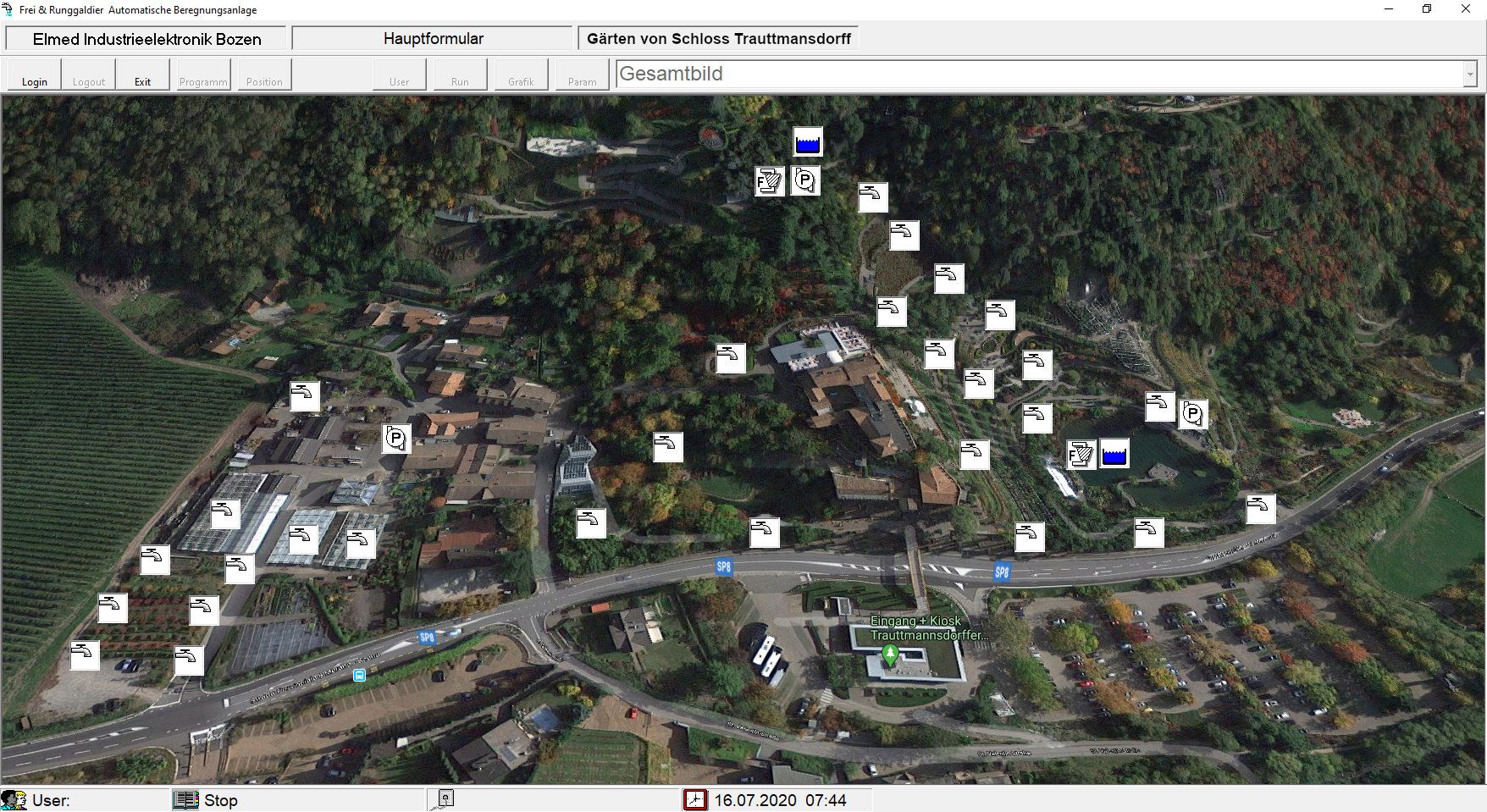Click the blue water tank icon beside the pond
The width and height of the screenshot is (1487, 812).
pos(1114,454)
